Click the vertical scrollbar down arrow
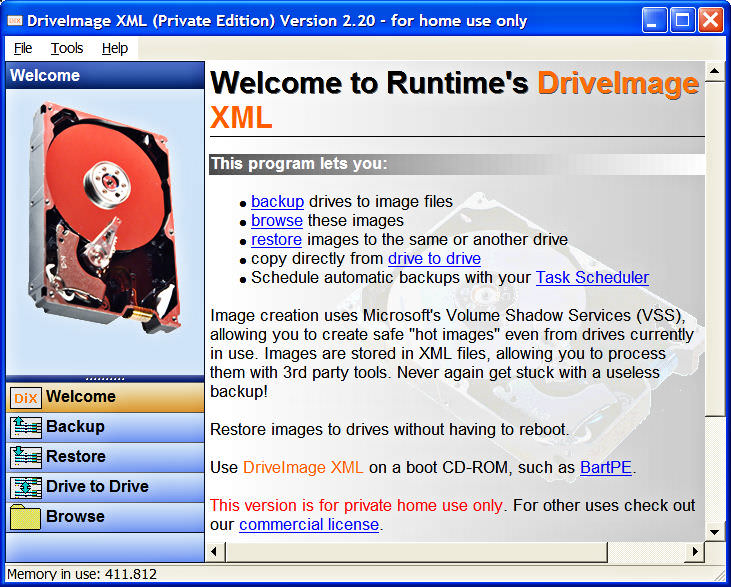Viewport: 731px width, 587px height. click(x=714, y=532)
